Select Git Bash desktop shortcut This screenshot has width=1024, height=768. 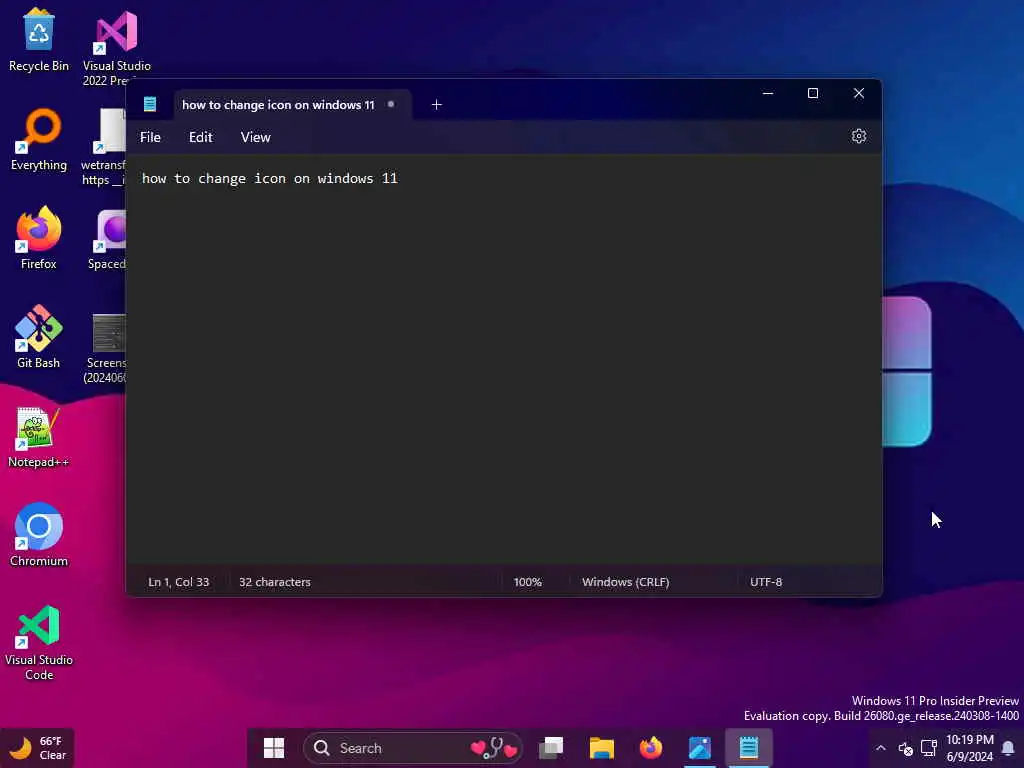[39, 337]
